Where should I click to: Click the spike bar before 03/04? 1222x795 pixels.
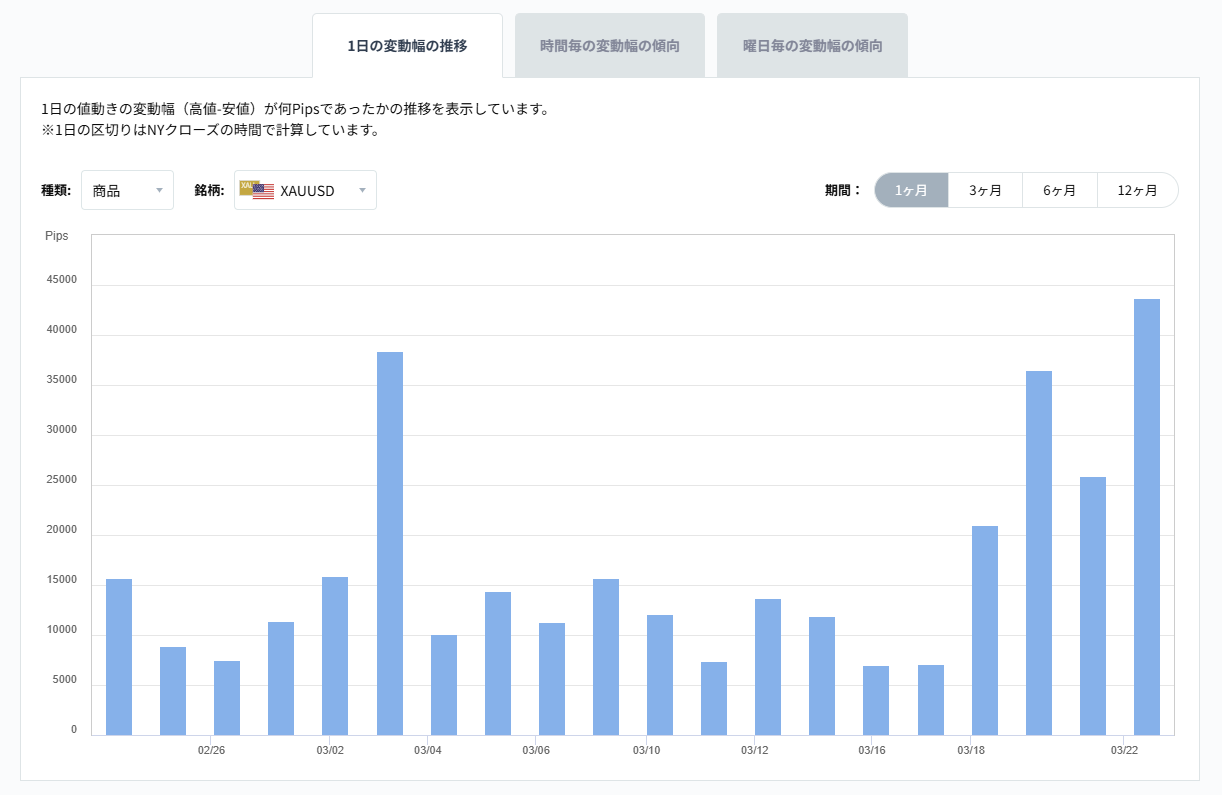tap(389, 540)
